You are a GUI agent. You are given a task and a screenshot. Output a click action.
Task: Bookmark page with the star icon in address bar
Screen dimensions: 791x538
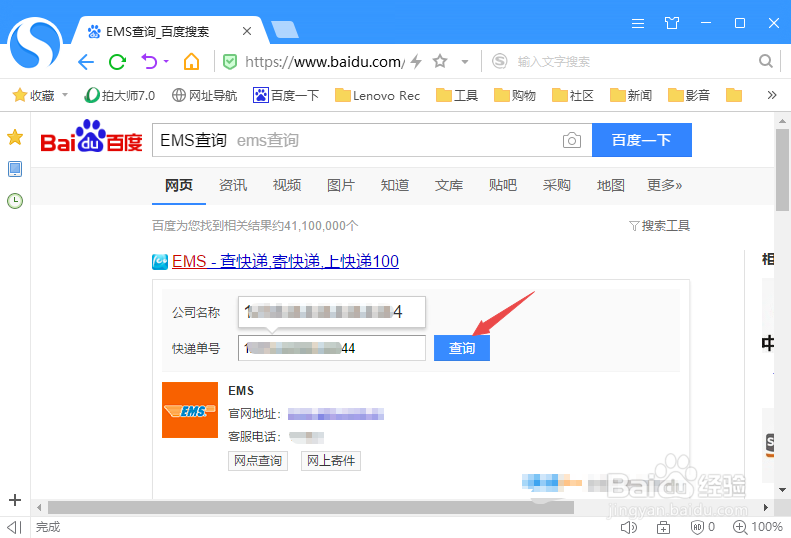(440, 62)
